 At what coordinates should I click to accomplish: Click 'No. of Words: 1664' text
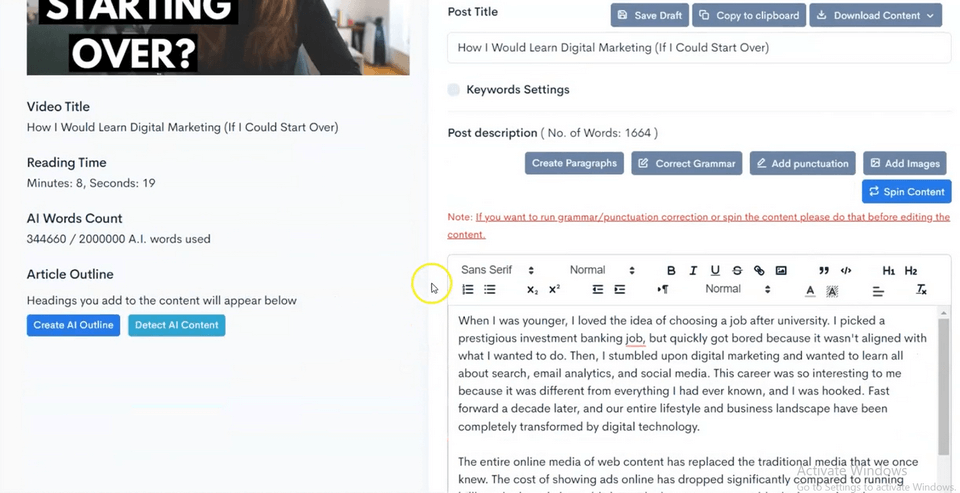pyautogui.click(x=598, y=133)
